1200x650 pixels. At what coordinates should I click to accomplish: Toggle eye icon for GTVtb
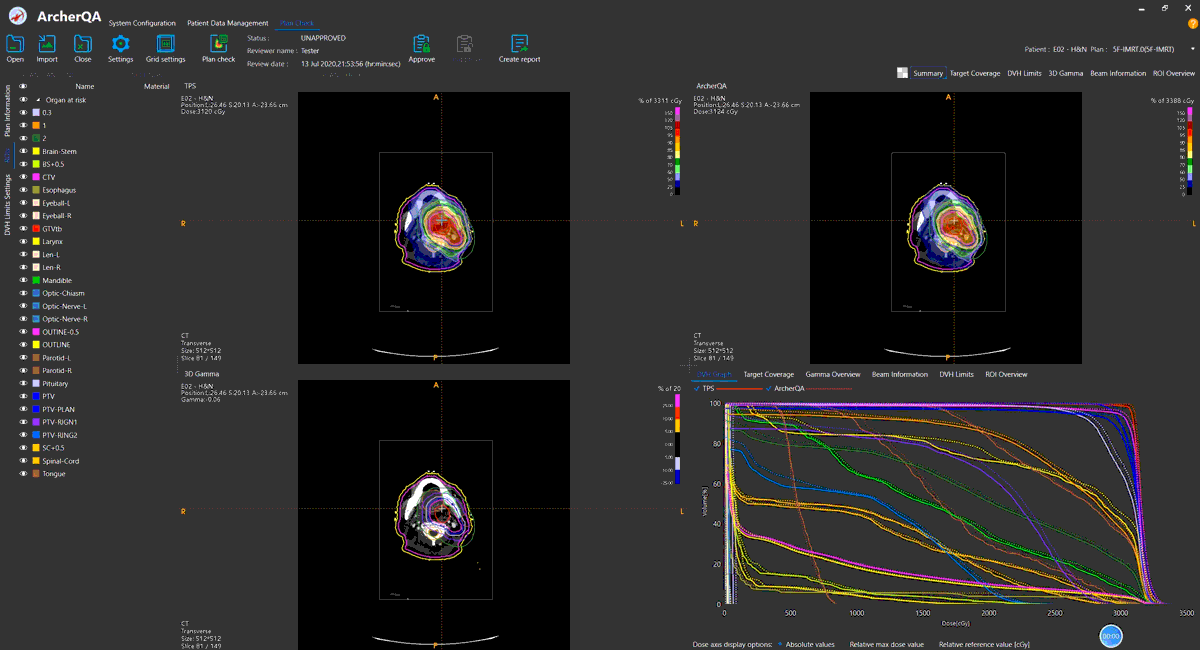(23, 229)
